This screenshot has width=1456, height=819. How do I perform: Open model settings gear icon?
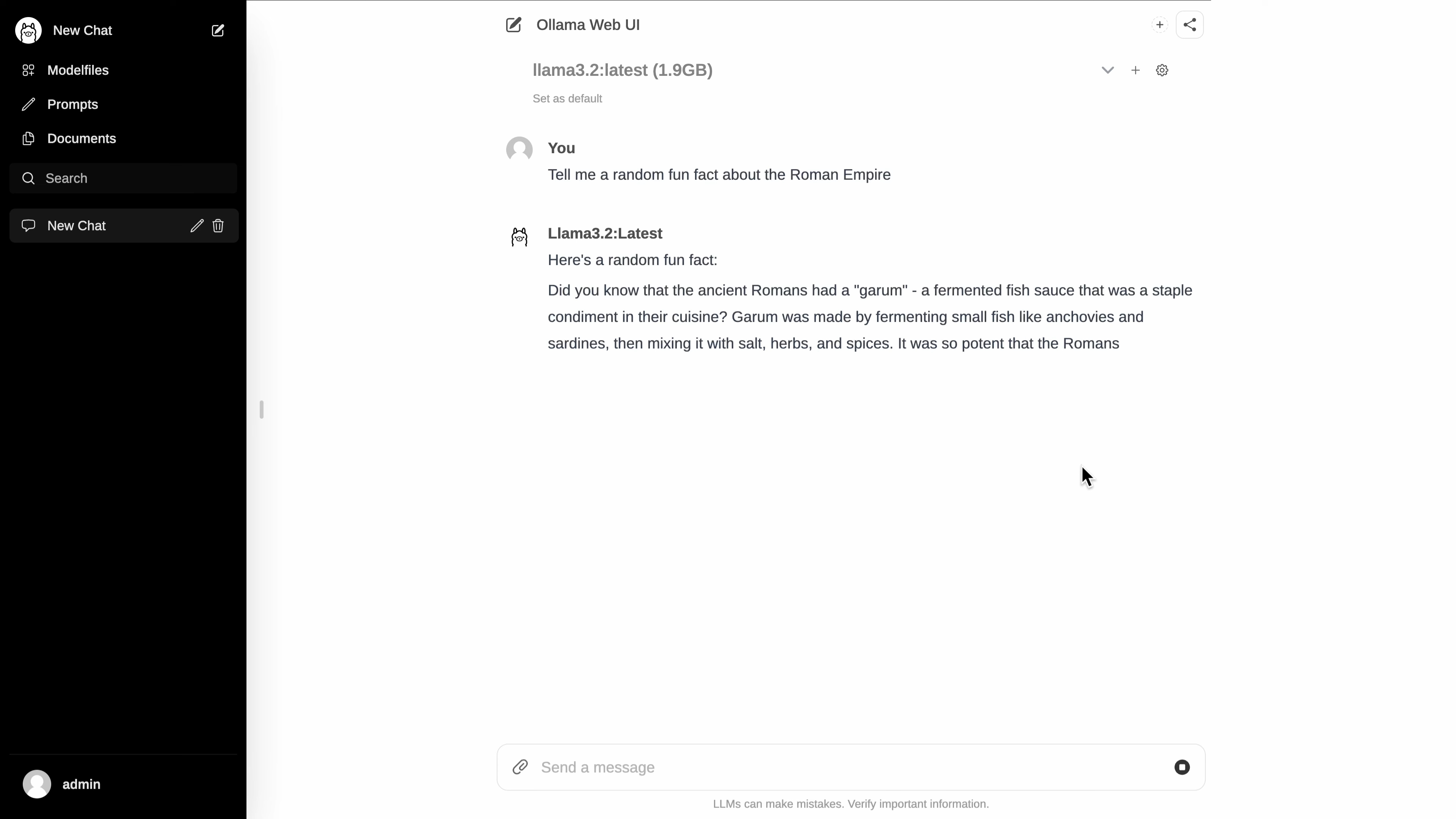[x=1162, y=71]
